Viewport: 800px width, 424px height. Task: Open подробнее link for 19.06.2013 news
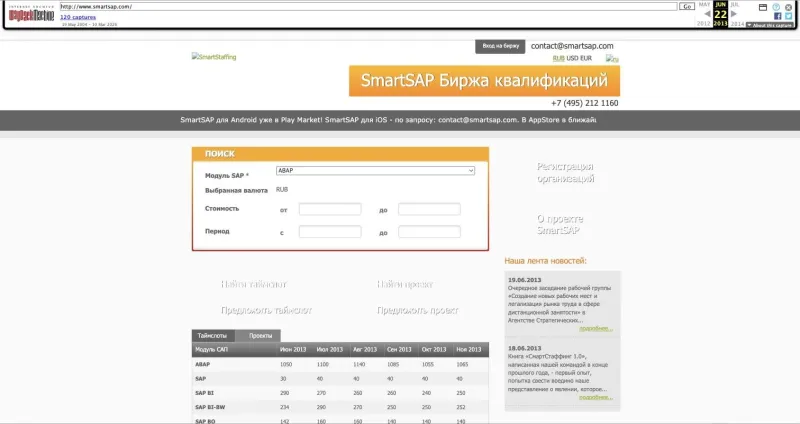596,329
